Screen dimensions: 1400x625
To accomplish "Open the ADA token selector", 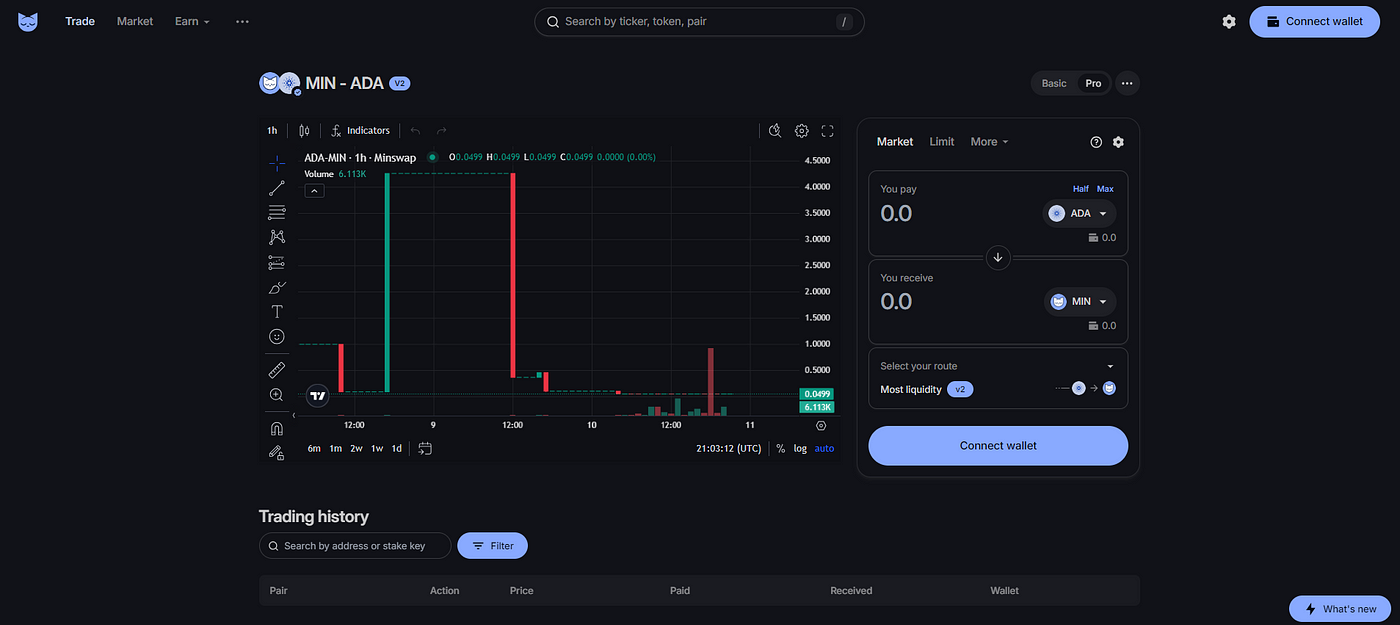I will pyautogui.click(x=1079, y=213).
